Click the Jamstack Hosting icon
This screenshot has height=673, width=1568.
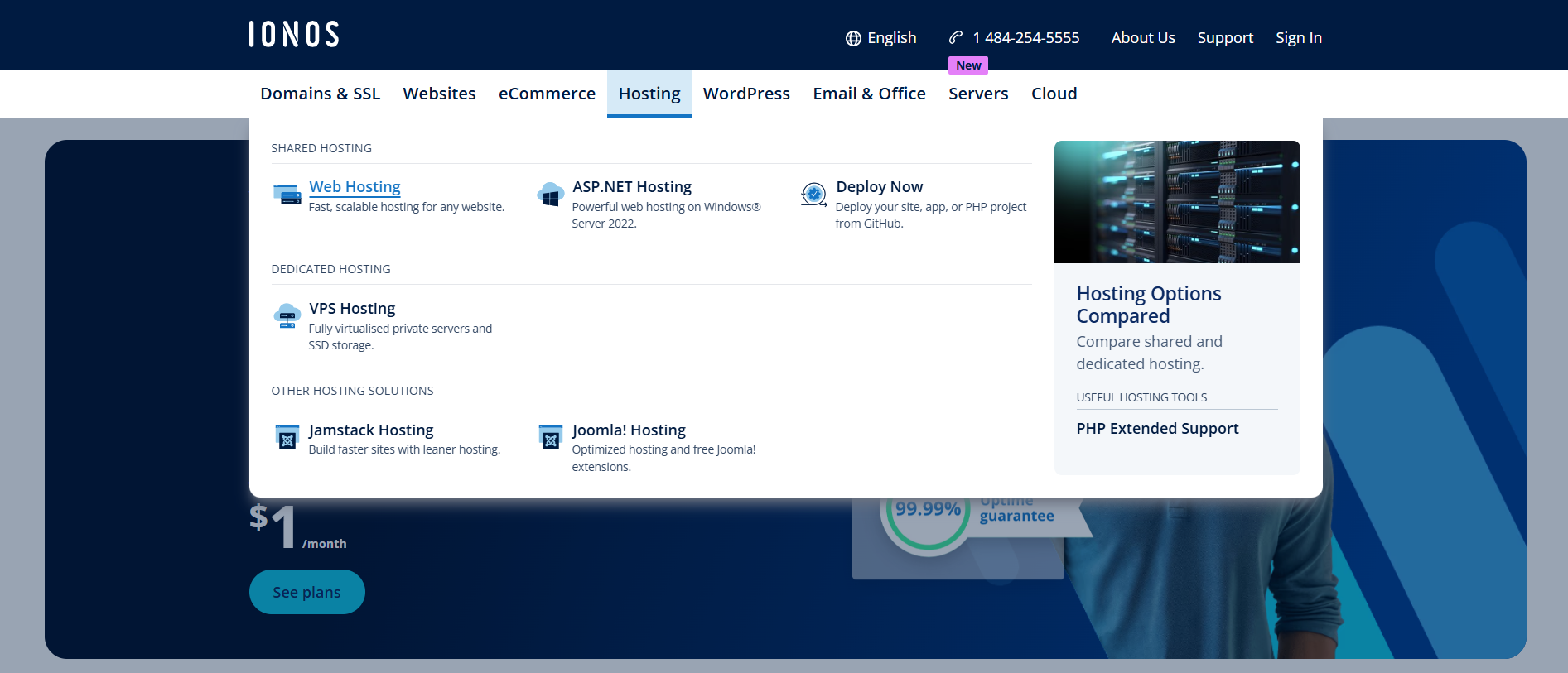click(287, 437)
